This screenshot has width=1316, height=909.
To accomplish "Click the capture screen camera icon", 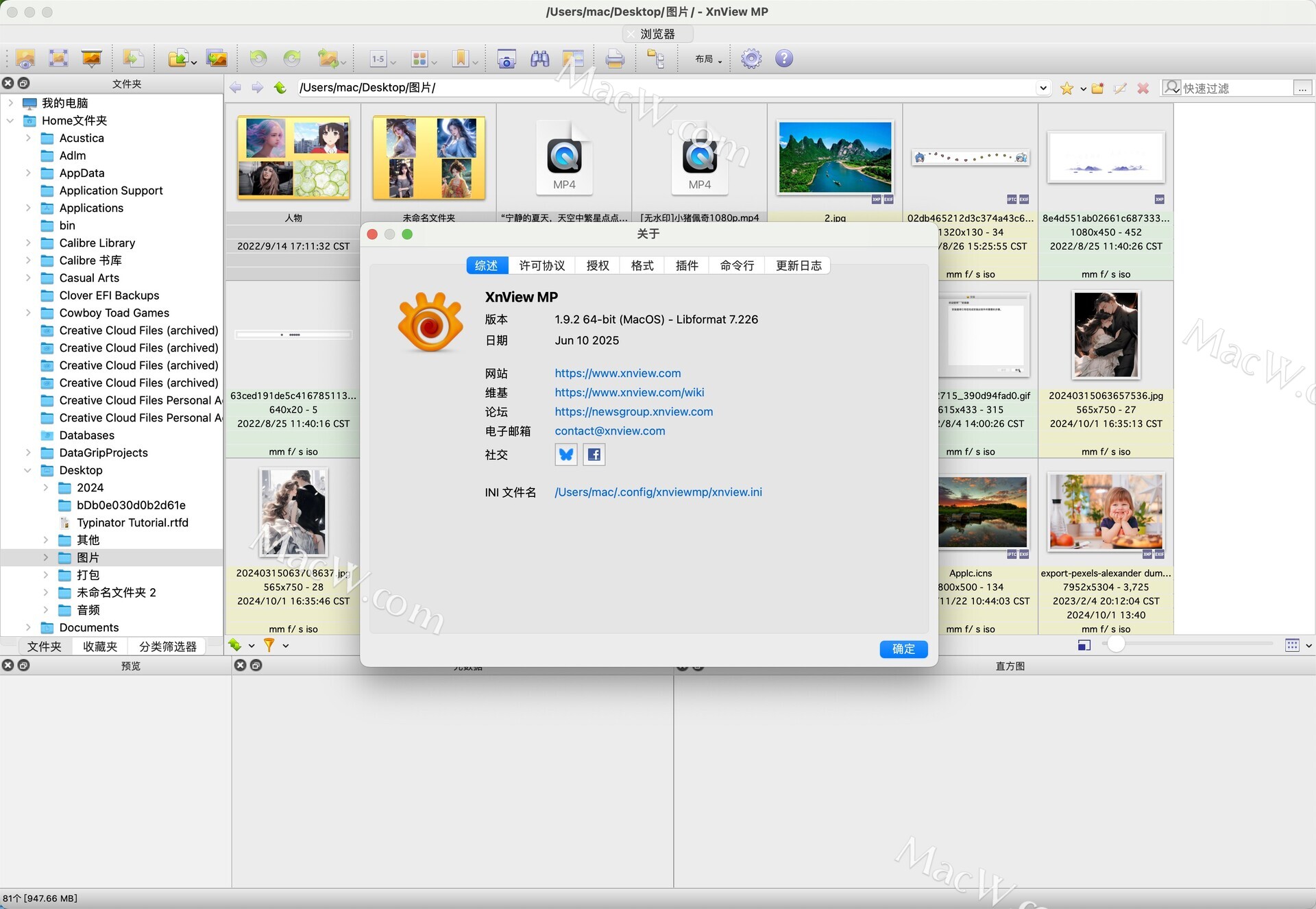I will (x=507, y=59).
